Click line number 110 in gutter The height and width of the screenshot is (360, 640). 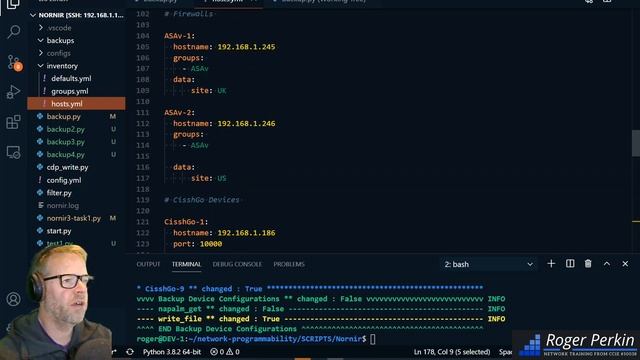tap(142, 101)
